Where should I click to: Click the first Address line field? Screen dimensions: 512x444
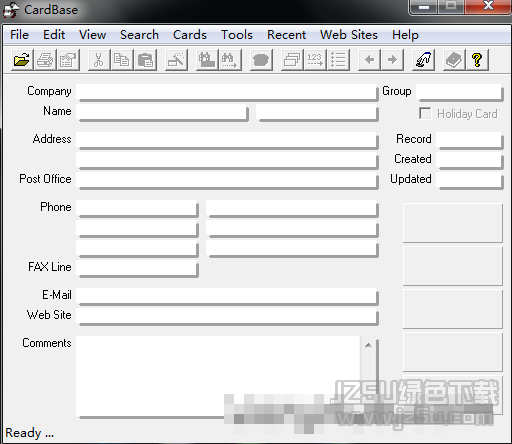pos(227,140)
